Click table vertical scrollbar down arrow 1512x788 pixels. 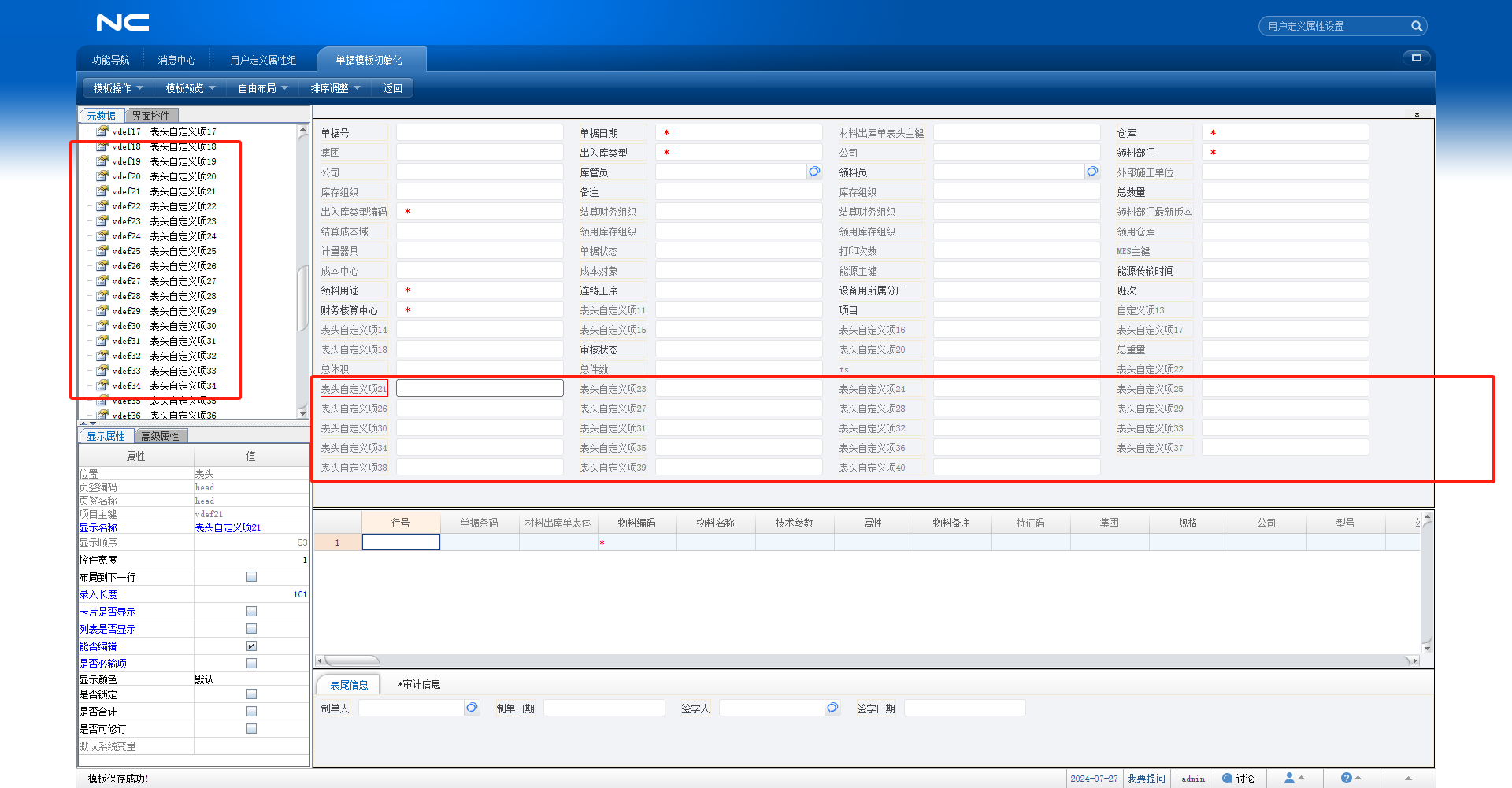point(1427,649)
